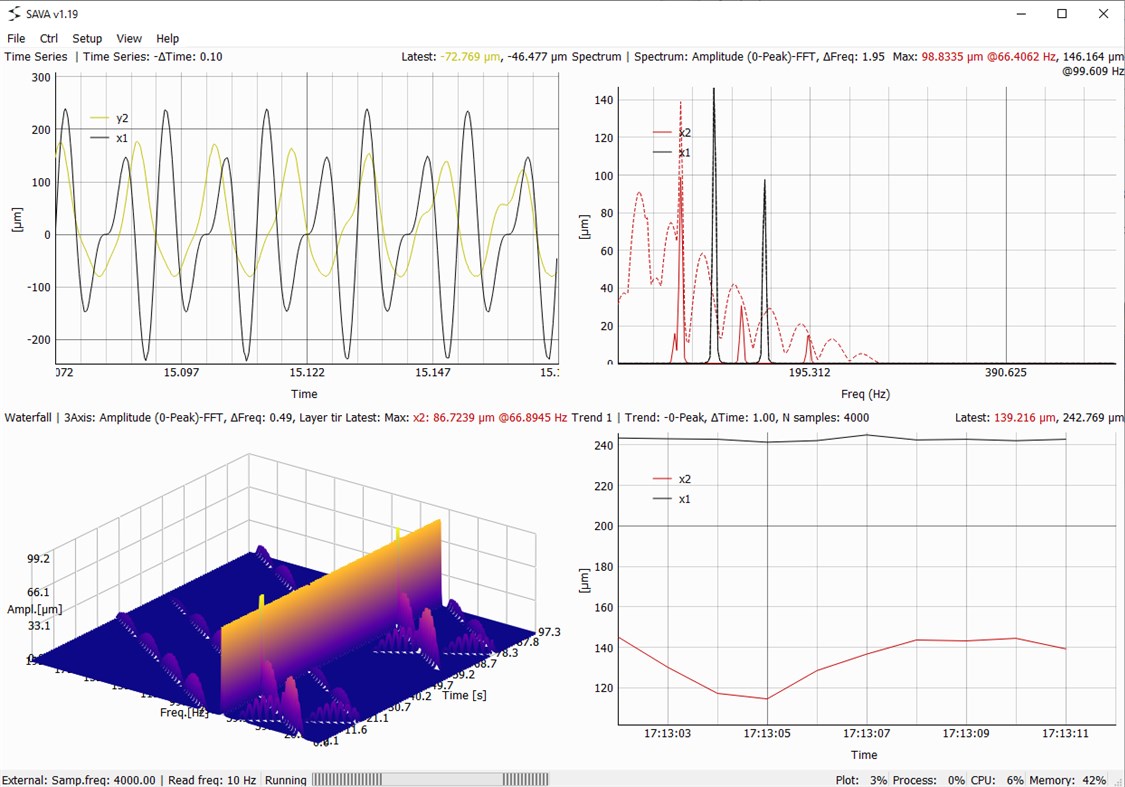Click the 'Time [s]' axis label in Waterfall
1125x787 pixels.
(x=464, y=695)
